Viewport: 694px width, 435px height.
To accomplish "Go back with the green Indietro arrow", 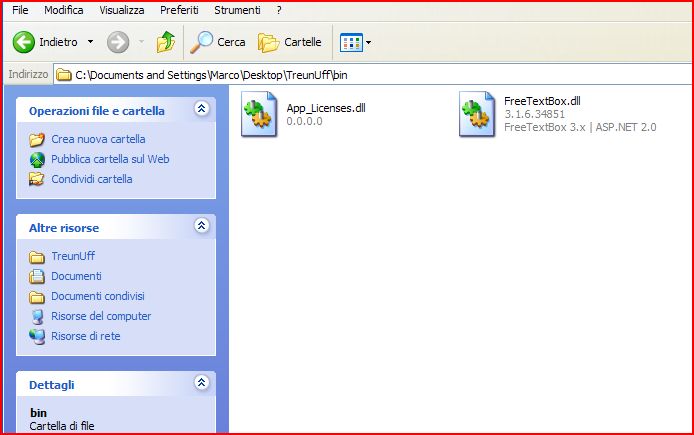I will [x=23, y=42].
